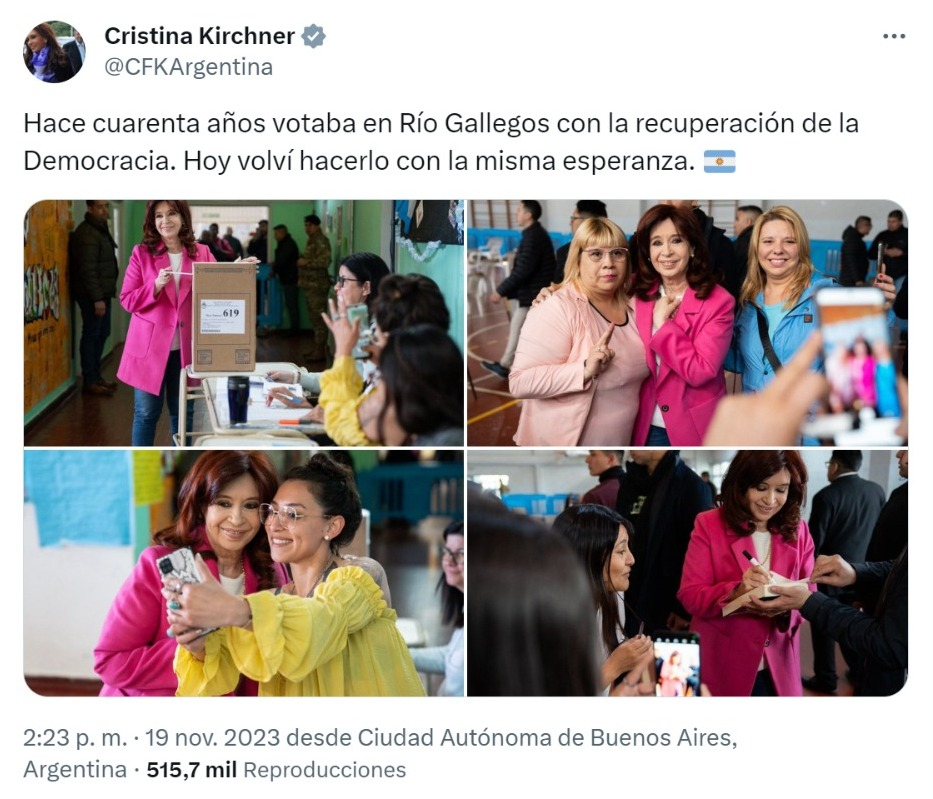The height and width of the screenshot is (799, 933).
Task: Click the word Democracia in the tweet
Action: point(99,161)
